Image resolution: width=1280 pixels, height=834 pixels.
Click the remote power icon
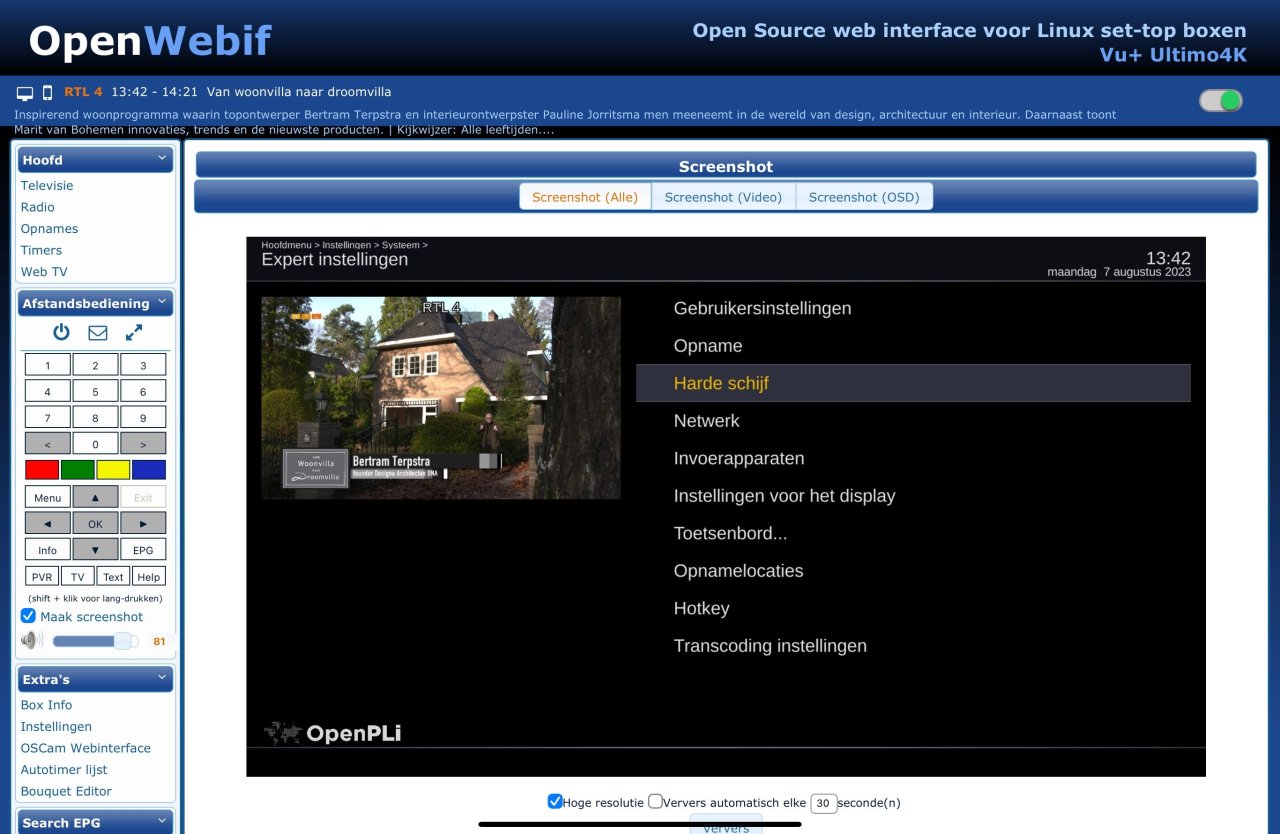point(61,333)
